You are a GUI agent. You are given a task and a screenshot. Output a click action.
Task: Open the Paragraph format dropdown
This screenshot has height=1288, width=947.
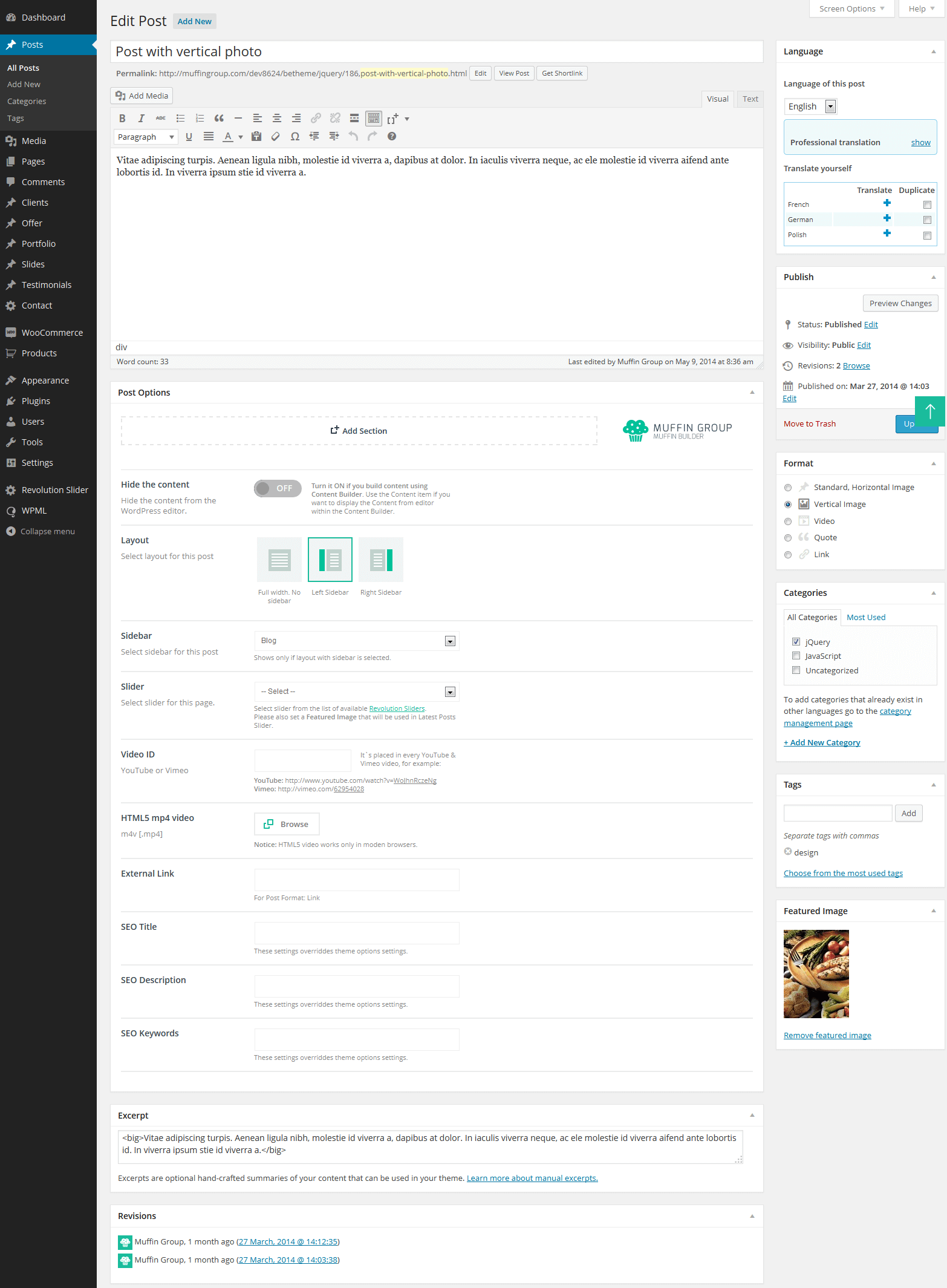[146, 137]
